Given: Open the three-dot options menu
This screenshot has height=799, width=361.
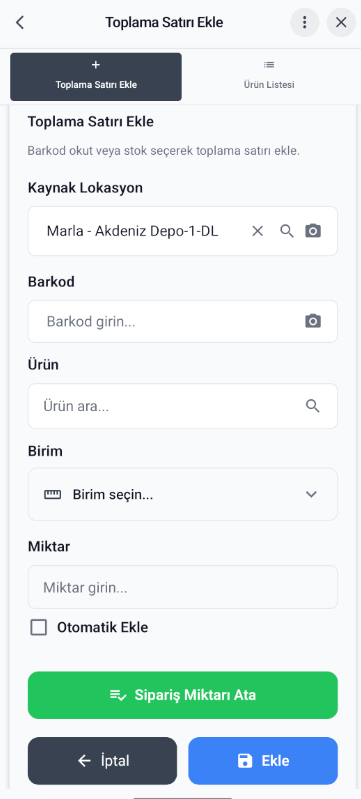Looking at the screenshot, I should [304, 22].
